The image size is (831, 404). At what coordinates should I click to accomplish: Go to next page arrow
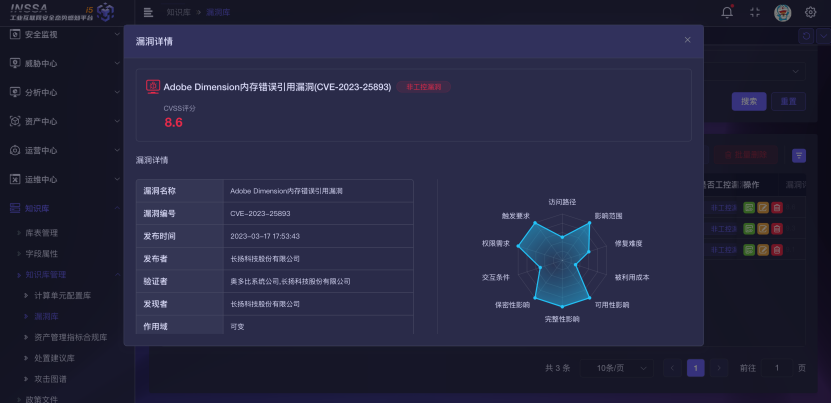[x=719, y=368]
